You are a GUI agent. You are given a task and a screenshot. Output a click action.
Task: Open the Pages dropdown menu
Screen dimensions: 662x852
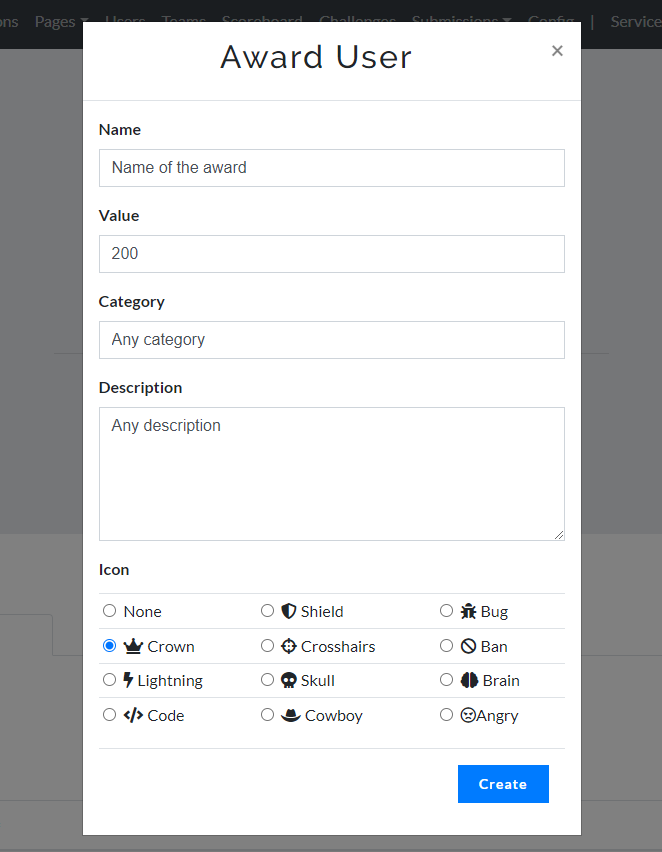tap(60, 21)
